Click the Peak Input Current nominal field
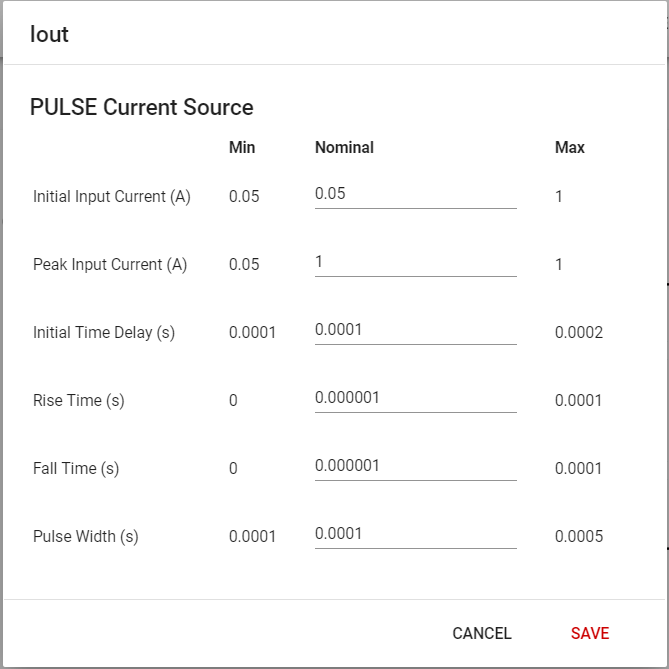 tap(415, 262)
